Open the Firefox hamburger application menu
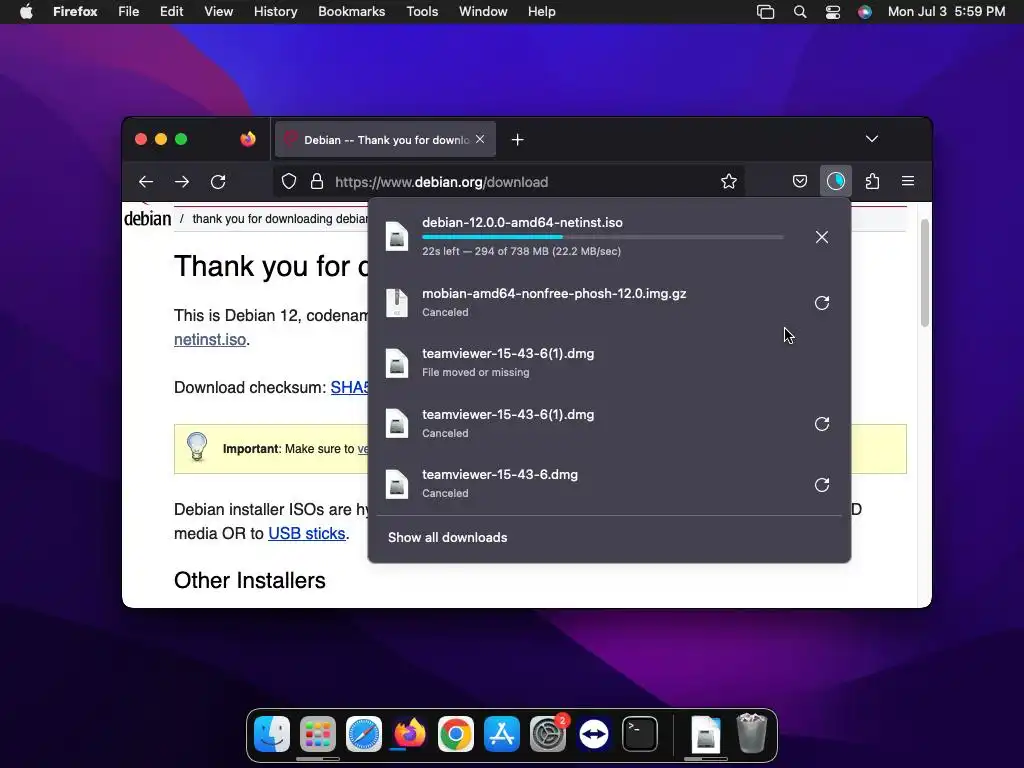The image size is (1024, 768). [908, 182]
